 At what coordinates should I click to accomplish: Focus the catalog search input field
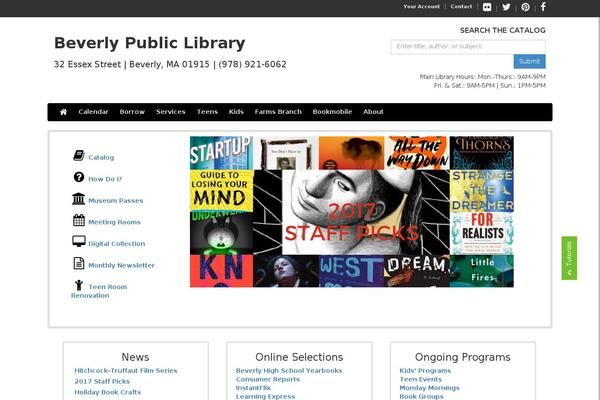pos(468,47)
